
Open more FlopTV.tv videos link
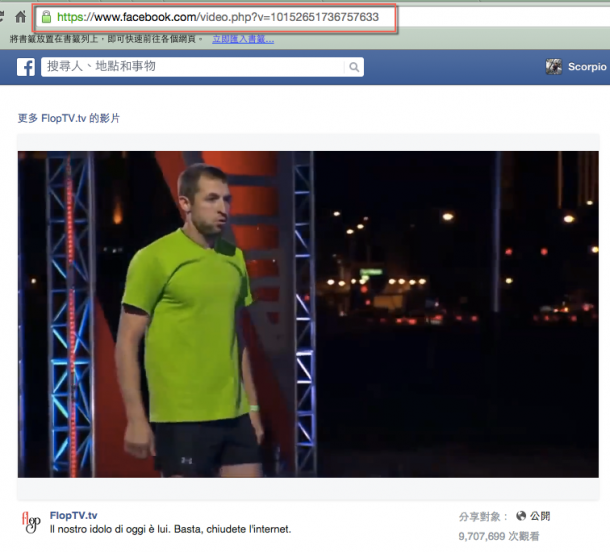pyautogui.click(x=69, y=118)
